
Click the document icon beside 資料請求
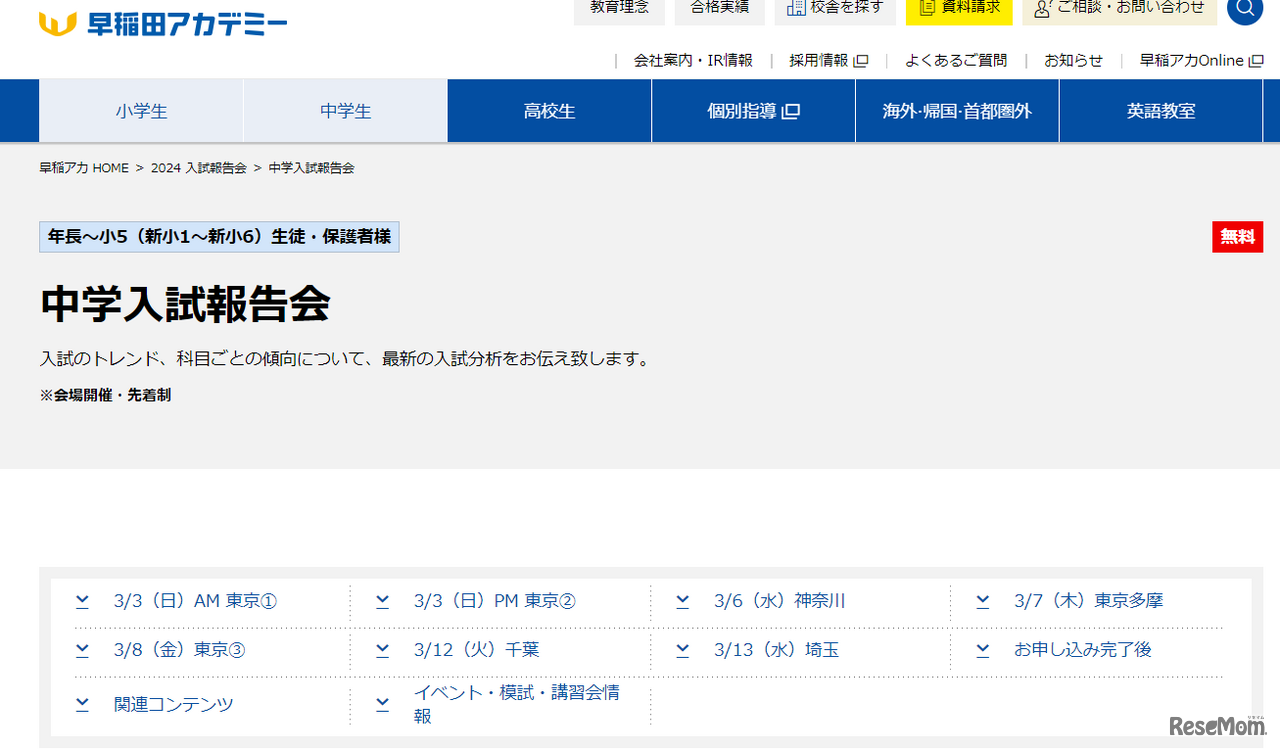click(927, 7)
